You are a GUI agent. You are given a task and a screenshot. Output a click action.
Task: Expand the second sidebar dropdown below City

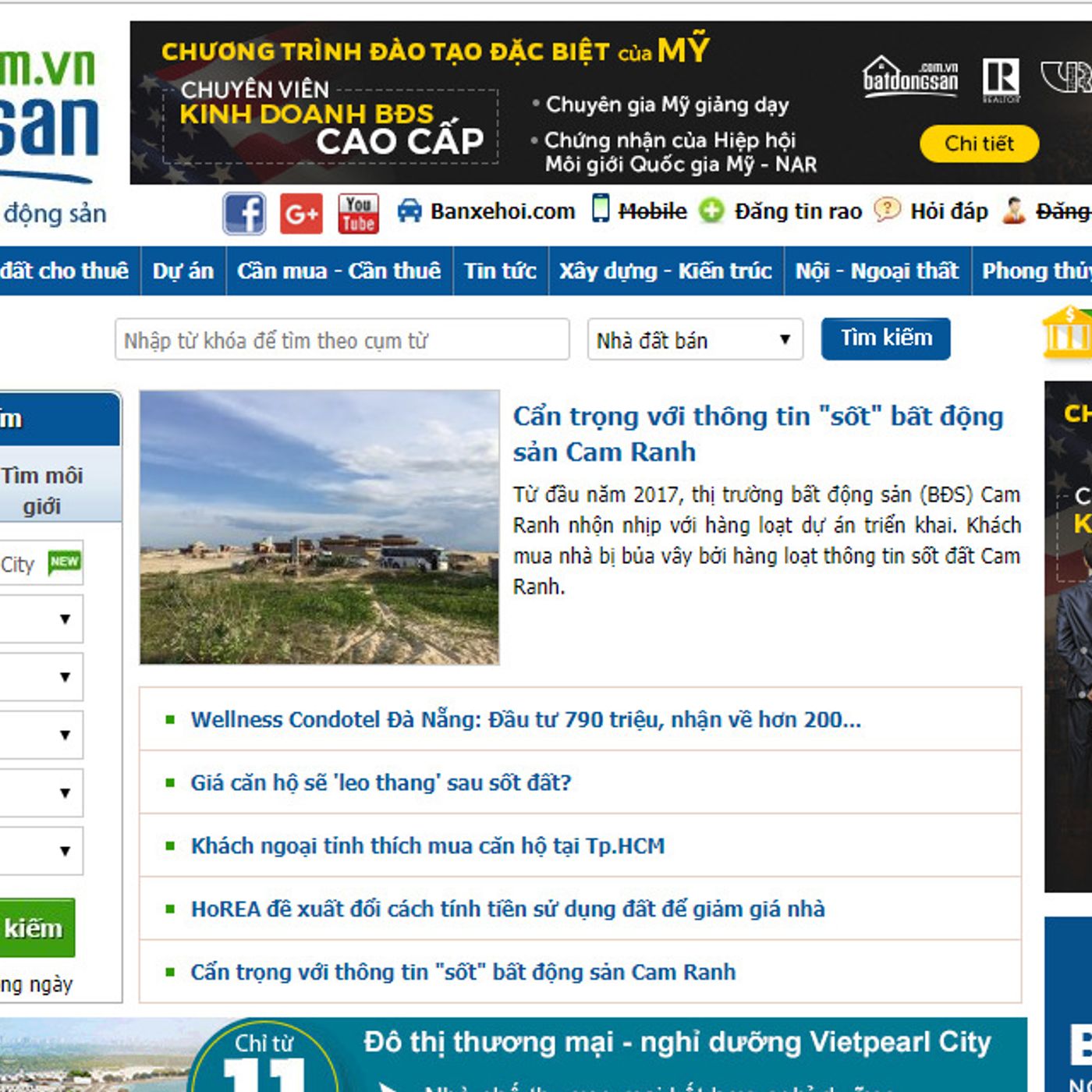tap(41, 677)
